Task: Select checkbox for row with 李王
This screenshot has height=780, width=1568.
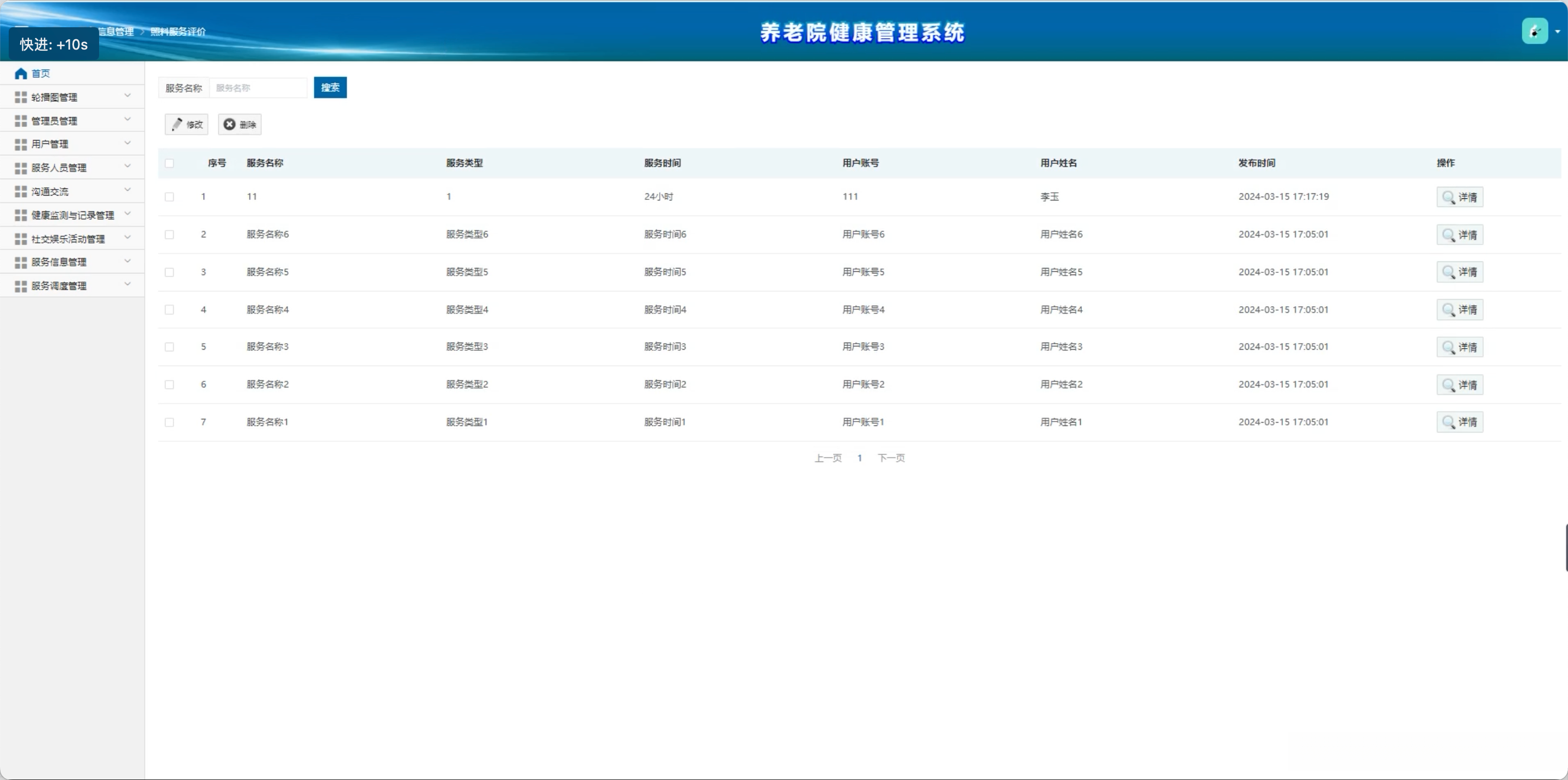Action: [x=169, y=197]
